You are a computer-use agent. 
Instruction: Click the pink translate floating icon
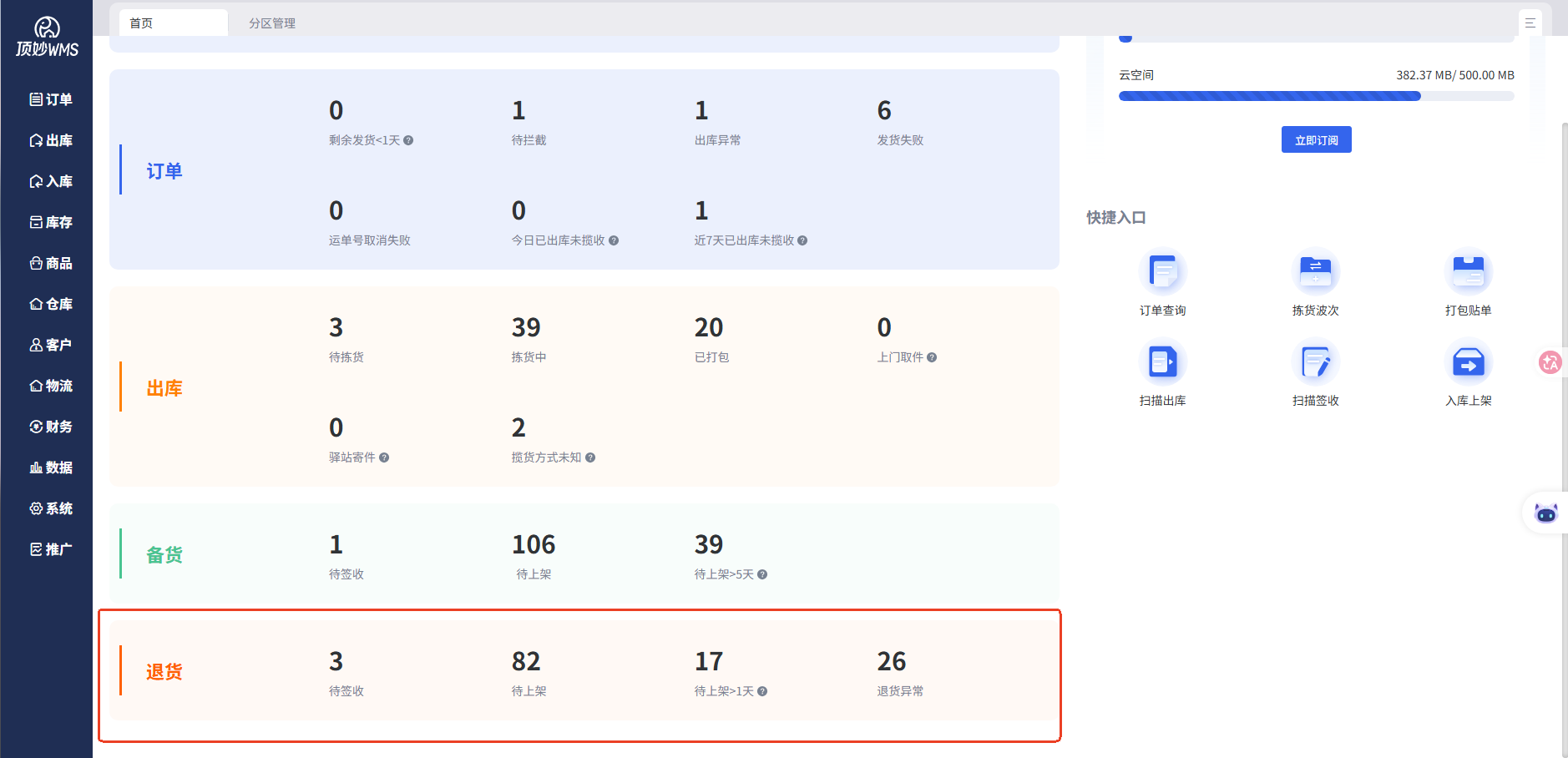tap(1550, 362)
